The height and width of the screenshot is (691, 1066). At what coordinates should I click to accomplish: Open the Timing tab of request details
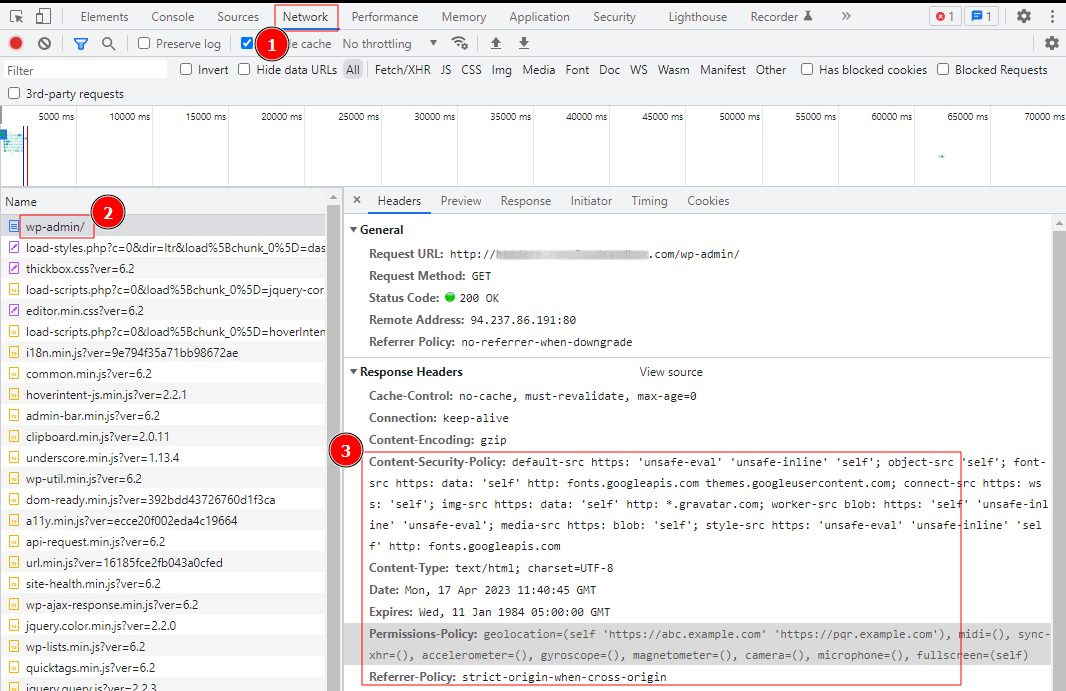coord(649,201)
